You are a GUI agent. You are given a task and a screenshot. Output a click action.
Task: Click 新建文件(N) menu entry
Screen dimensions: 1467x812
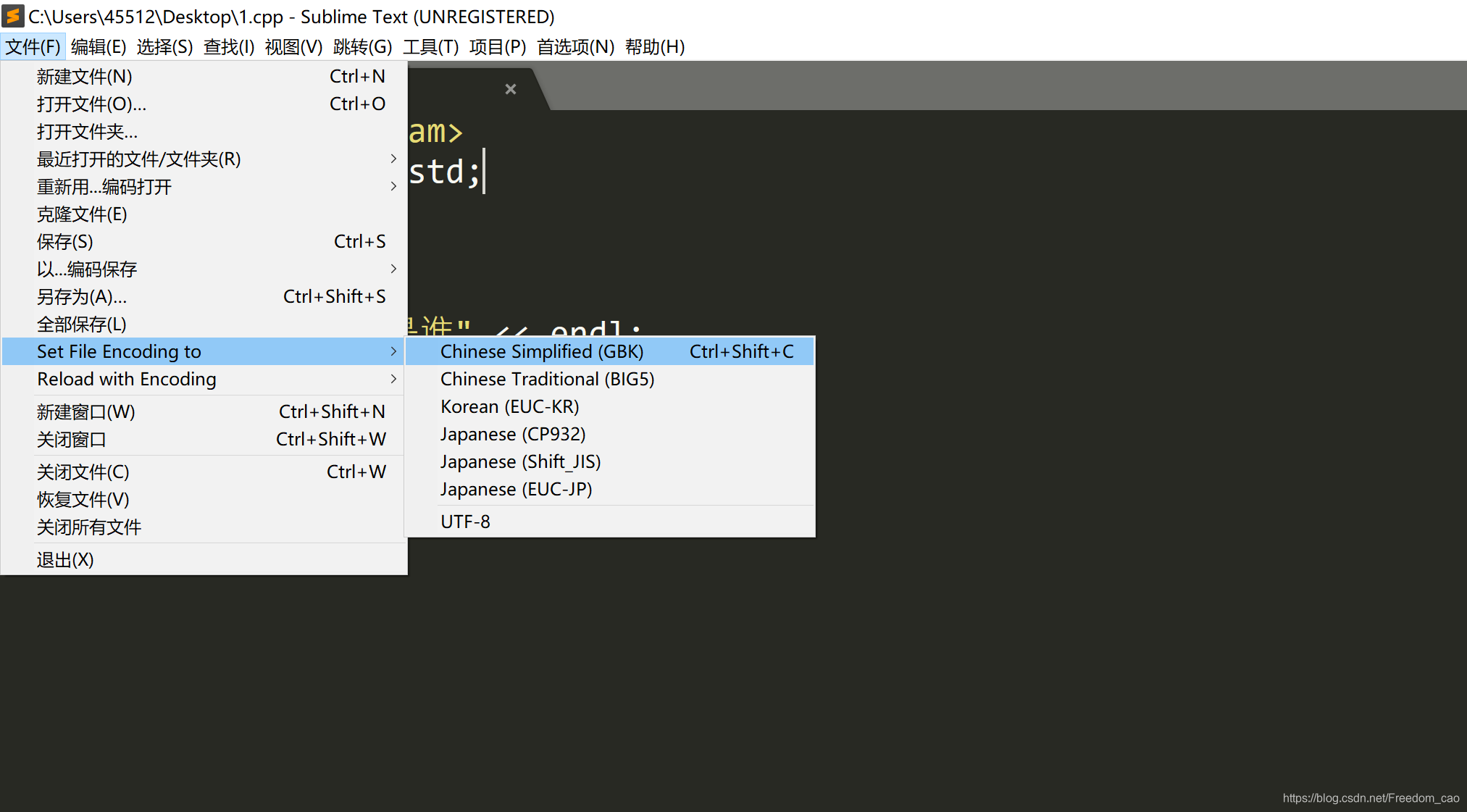coord(84,76)
